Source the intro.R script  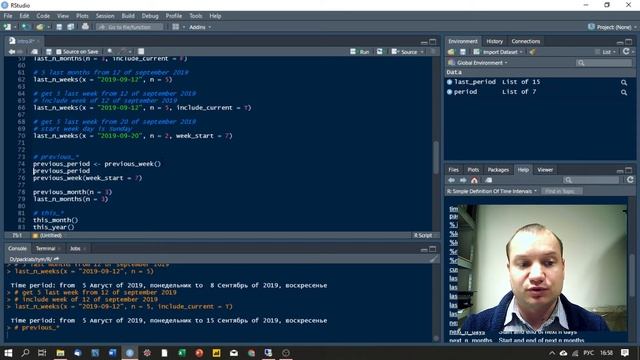click(404, 52)
